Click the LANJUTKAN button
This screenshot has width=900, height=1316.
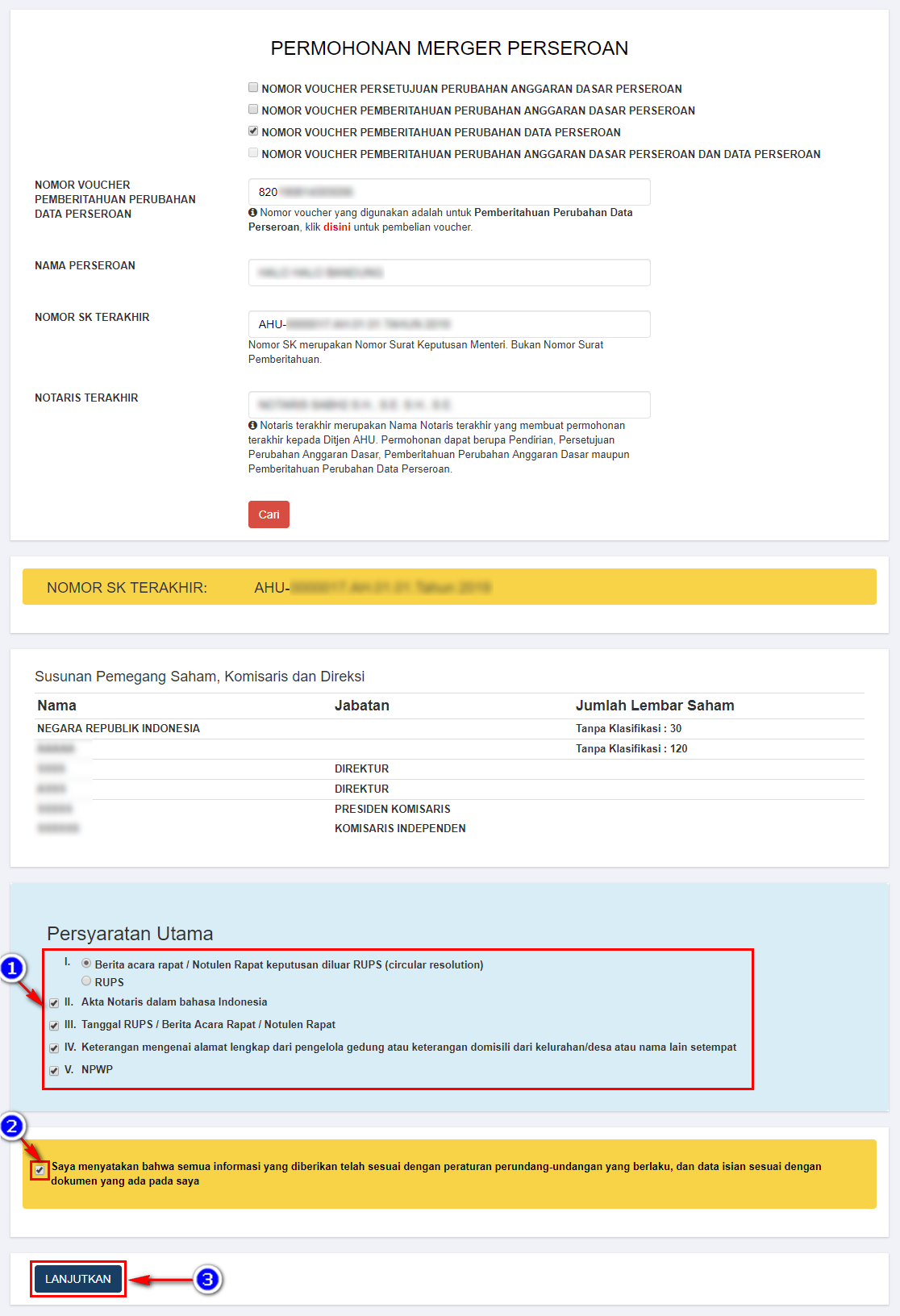pos(78,1279)
